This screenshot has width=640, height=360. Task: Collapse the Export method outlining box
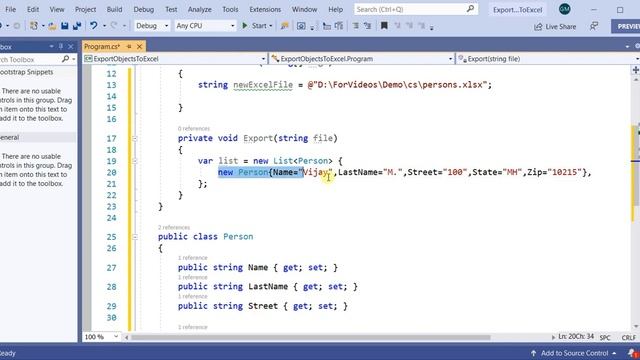pyautogui.click(x=135, y=138)
